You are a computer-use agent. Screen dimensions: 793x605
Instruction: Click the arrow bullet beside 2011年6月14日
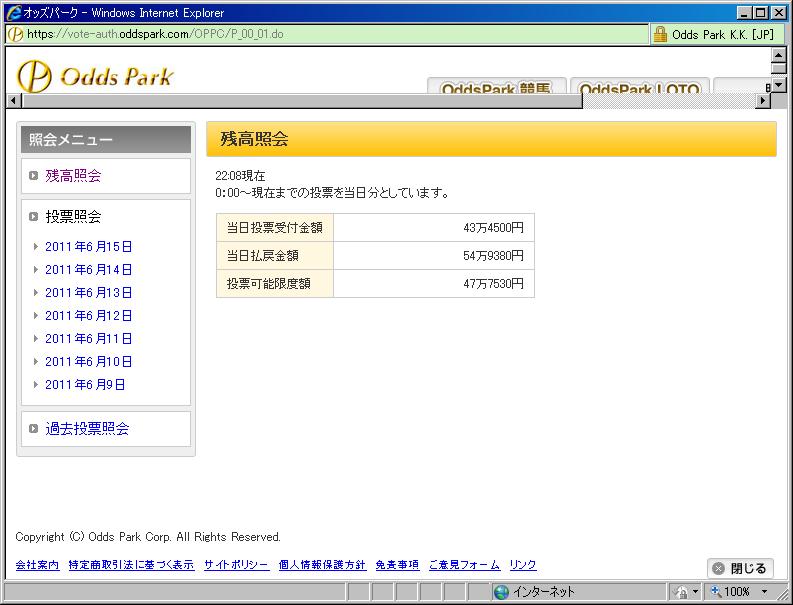click(x=35, y=270)
